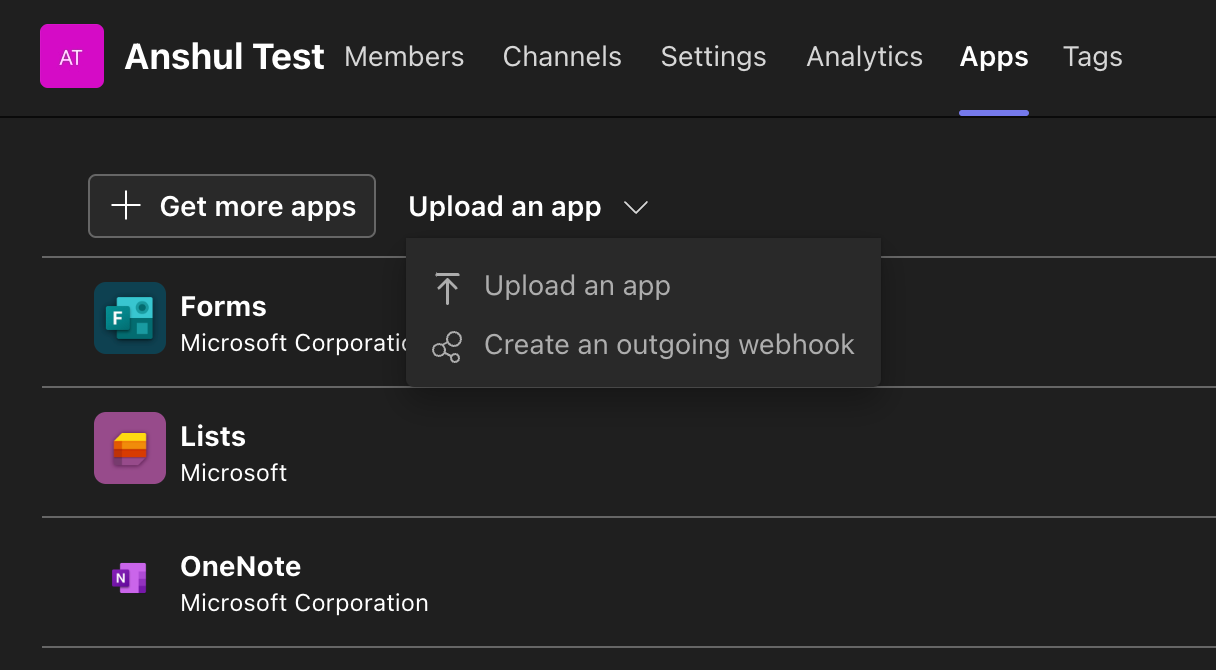
Task: Click the plus icon in Get more apps
Action: coord(125,206)
